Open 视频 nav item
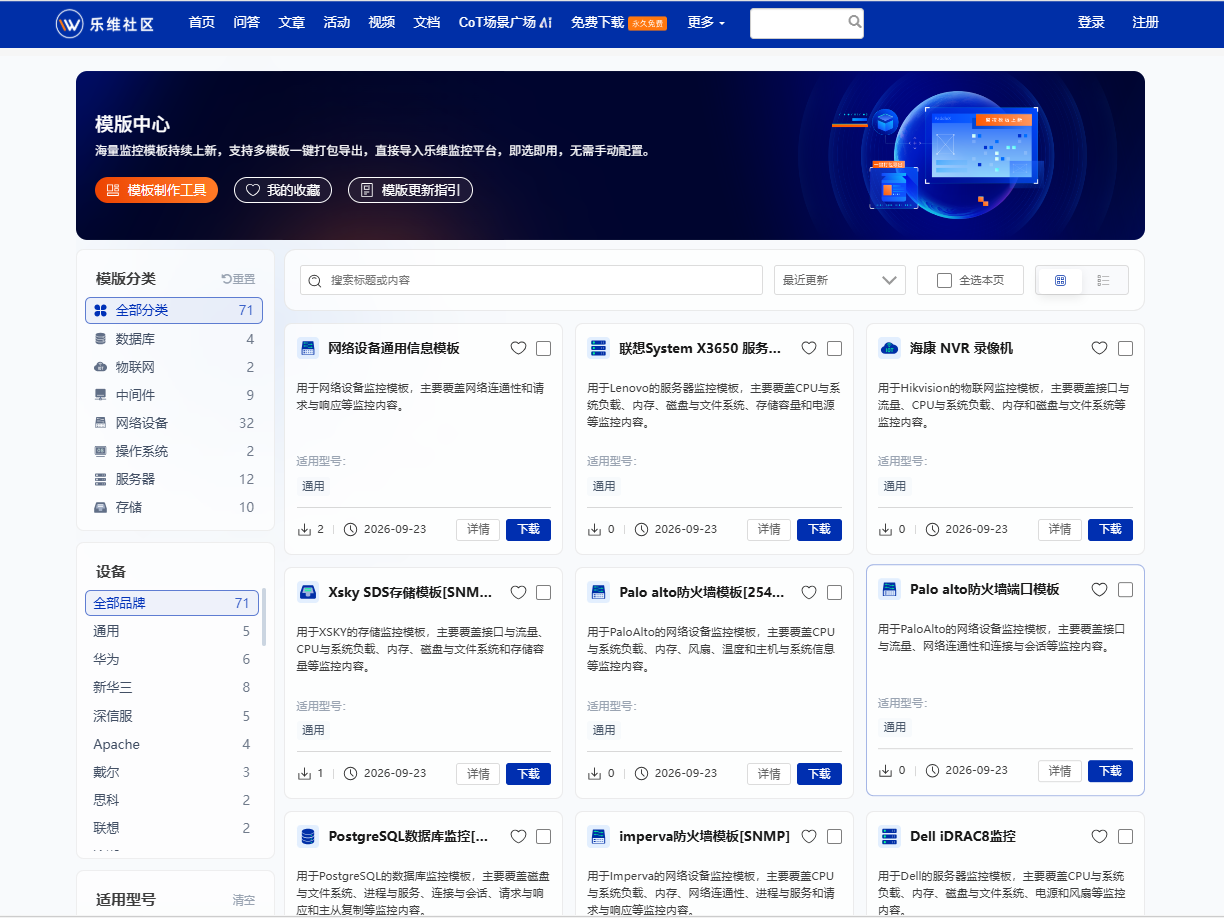The width and height of the screenshot is (1224, 920). tap(382, 22)
